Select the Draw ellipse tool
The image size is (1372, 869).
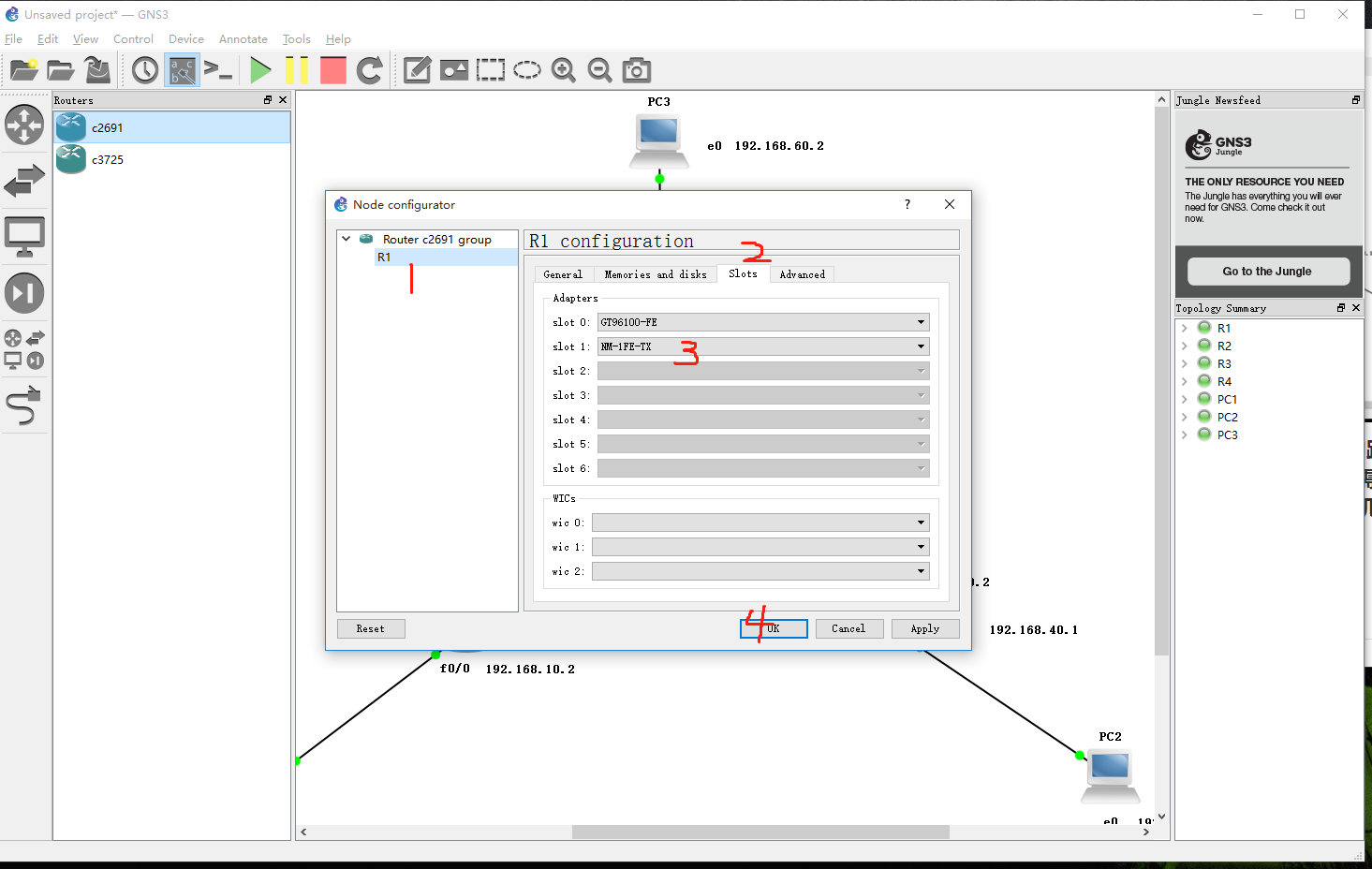coord(527,70)
